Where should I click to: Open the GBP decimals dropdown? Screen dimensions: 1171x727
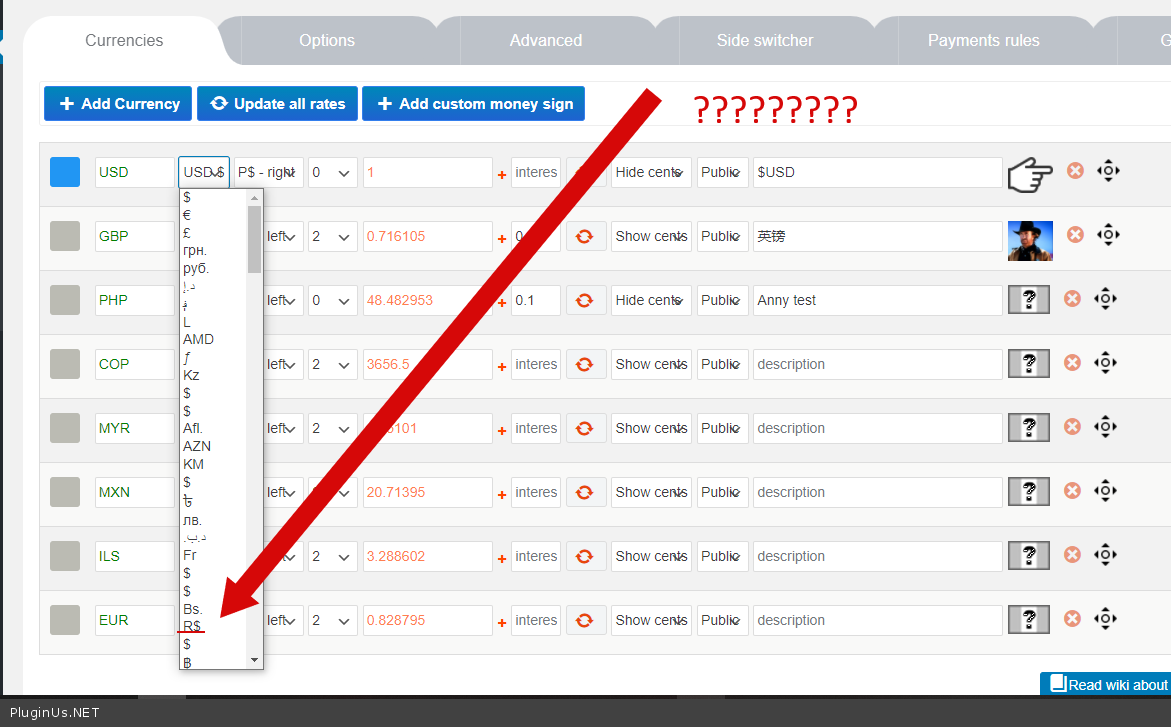click(332, 236)
